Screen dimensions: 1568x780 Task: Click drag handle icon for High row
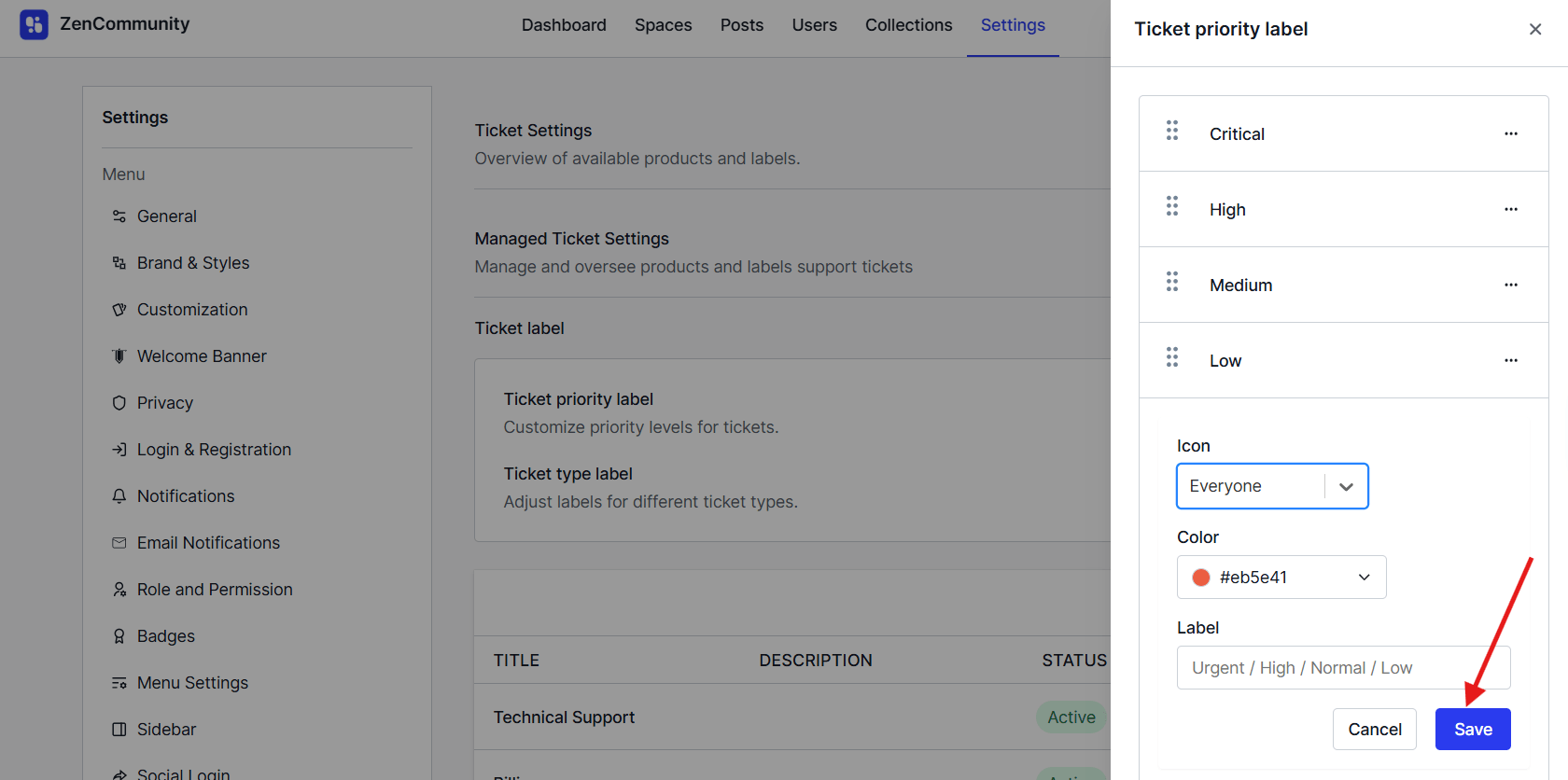click(x=1172, y=206)
